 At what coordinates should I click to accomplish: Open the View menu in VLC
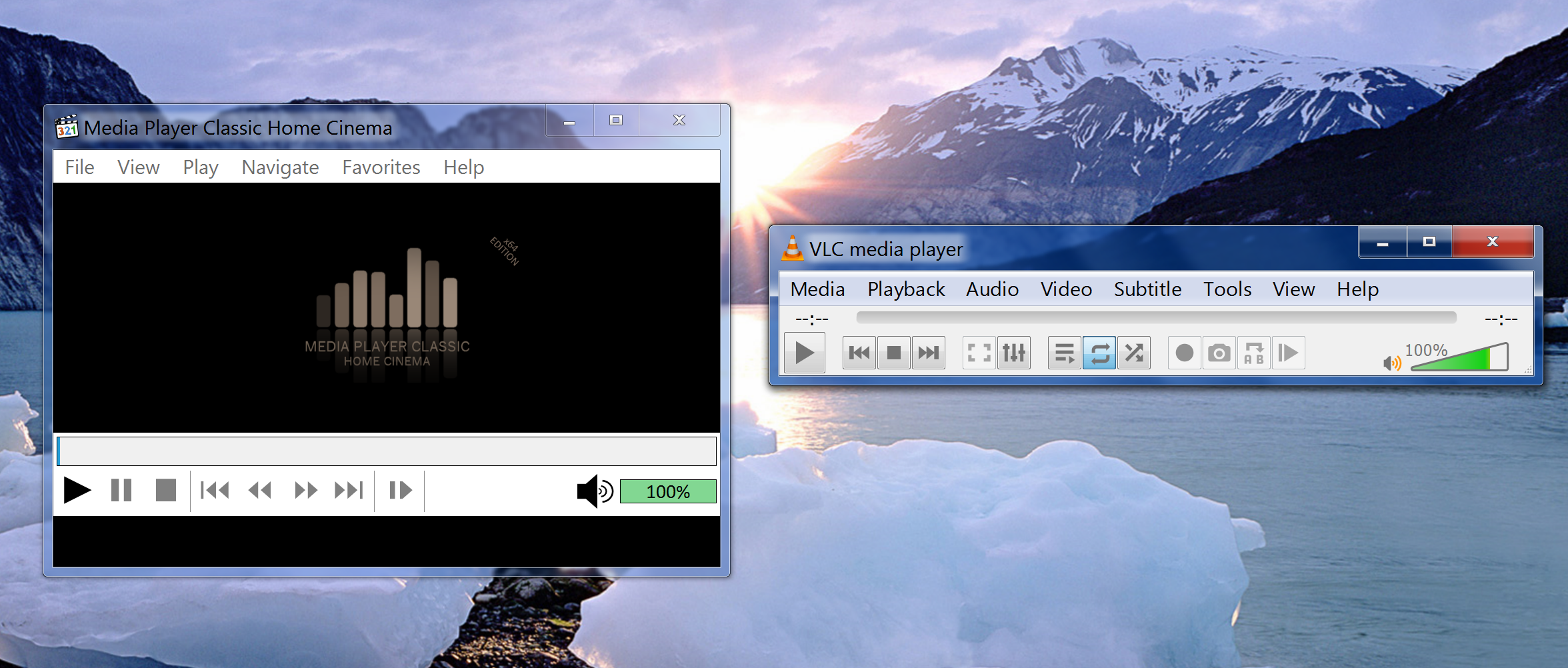(1293, 289)
